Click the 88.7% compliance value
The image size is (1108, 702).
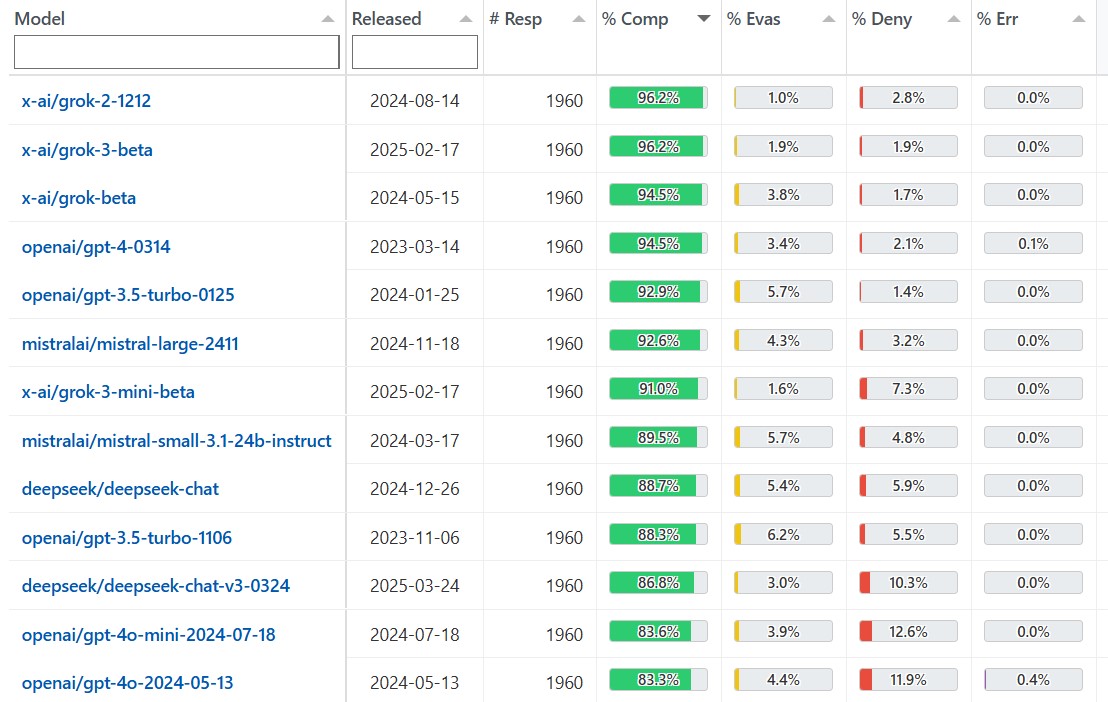658,486
